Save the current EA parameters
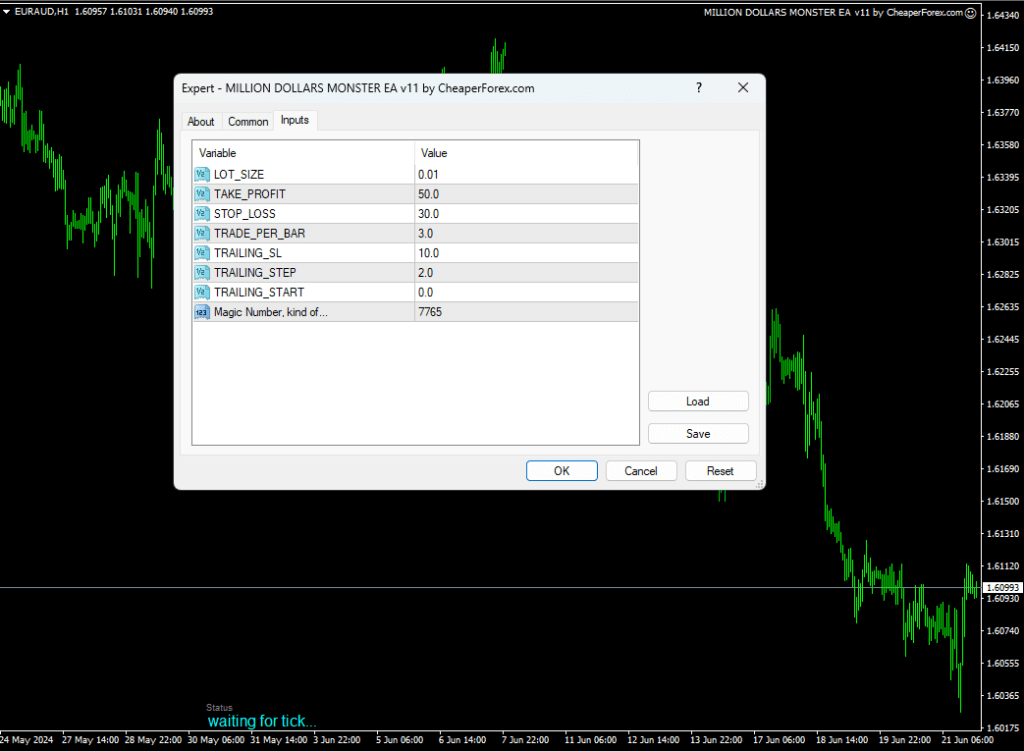 coord(698,433)
